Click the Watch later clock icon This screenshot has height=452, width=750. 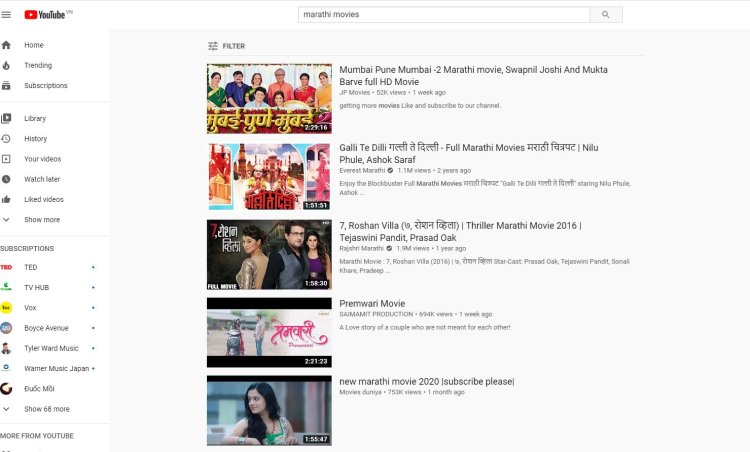(6, 179)
